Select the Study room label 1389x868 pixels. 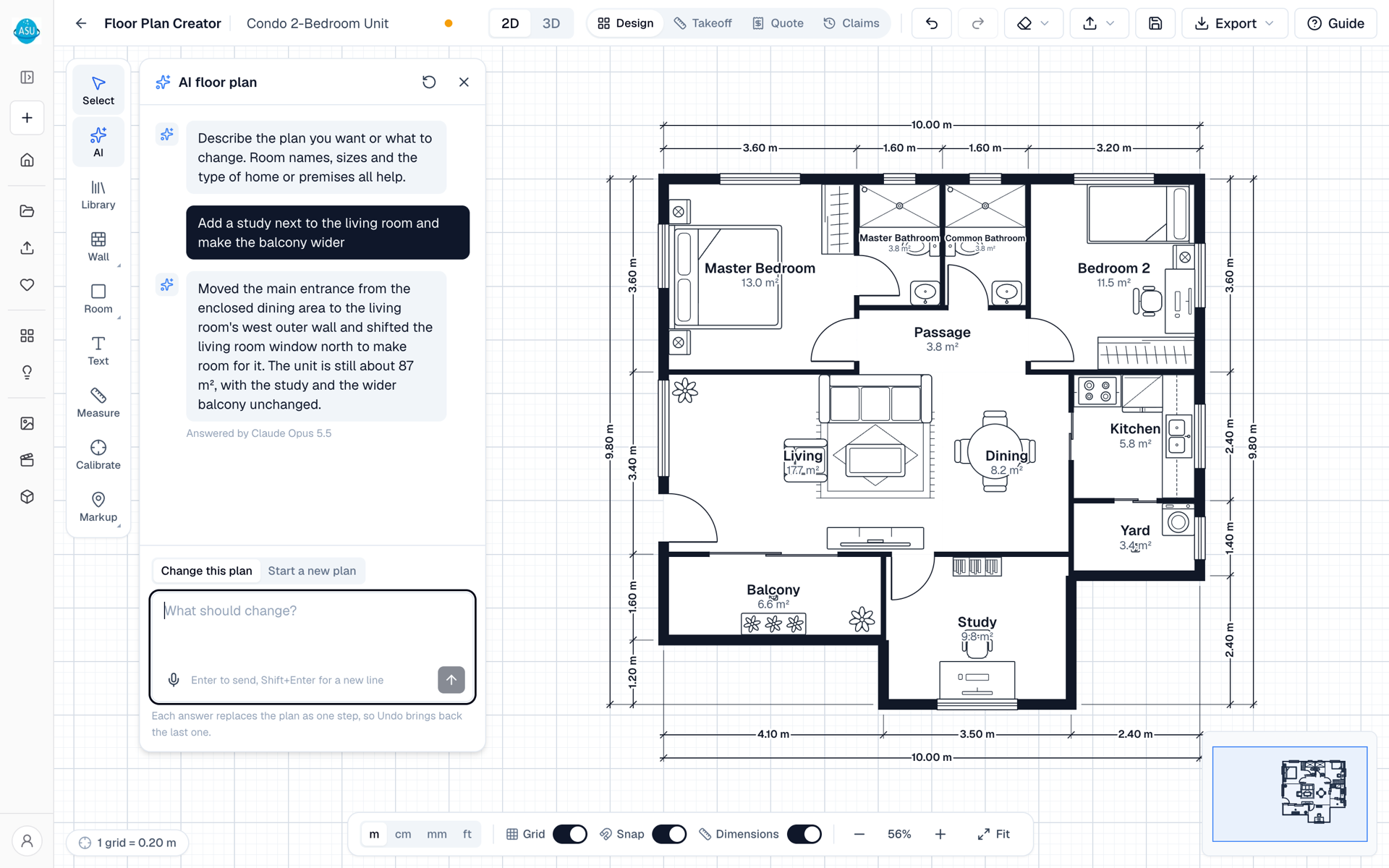click(977, 622)
